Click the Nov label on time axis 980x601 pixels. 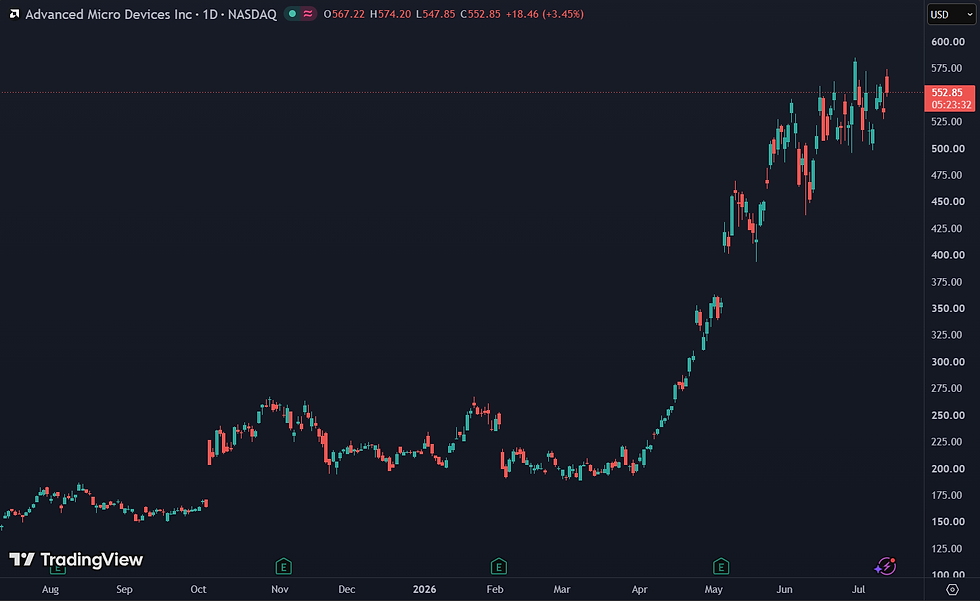pos(279,589)
